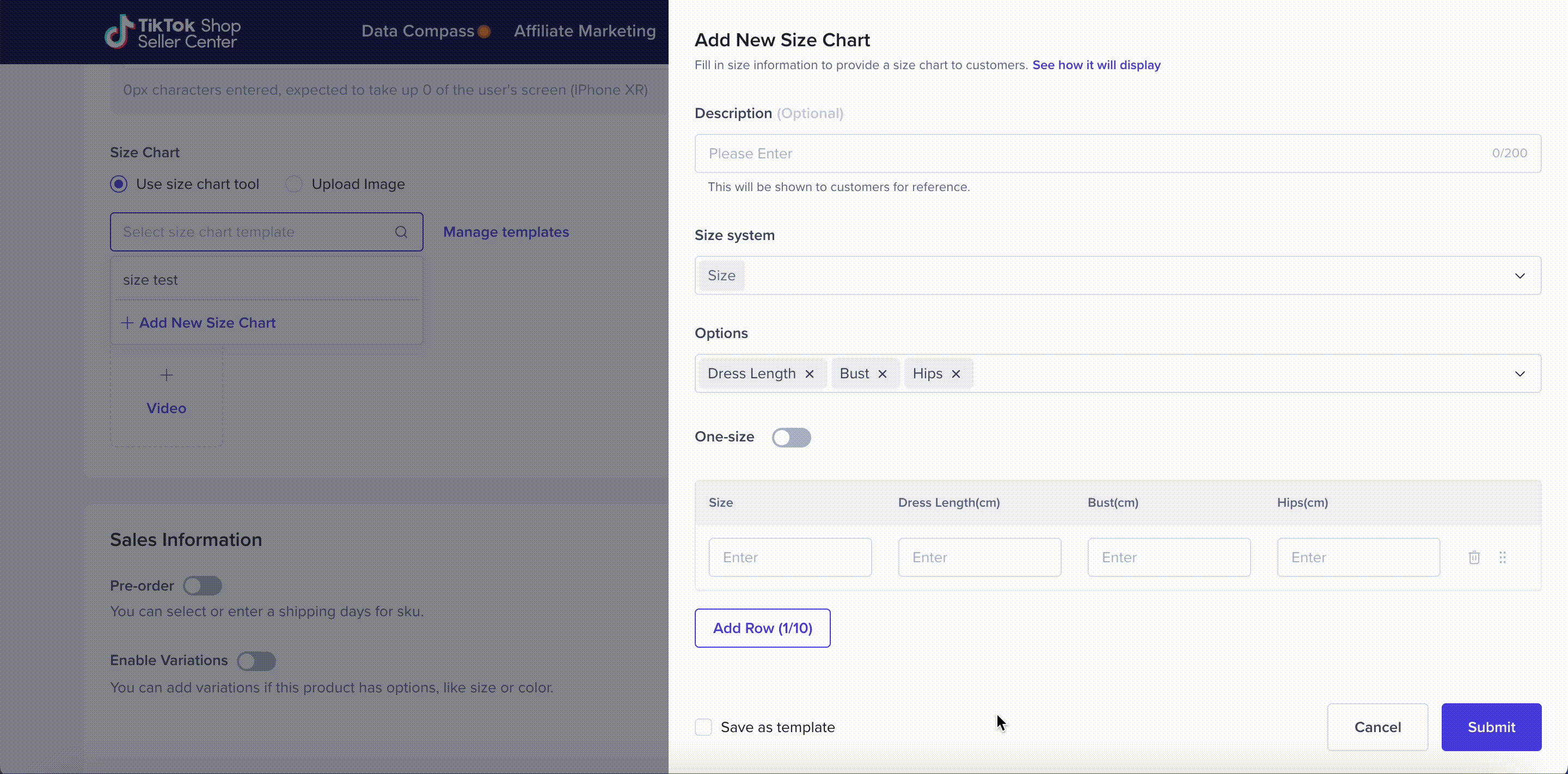1568x774 pixels.
Task: Remove the Bust option tag
Action: [x=882, y=373]
